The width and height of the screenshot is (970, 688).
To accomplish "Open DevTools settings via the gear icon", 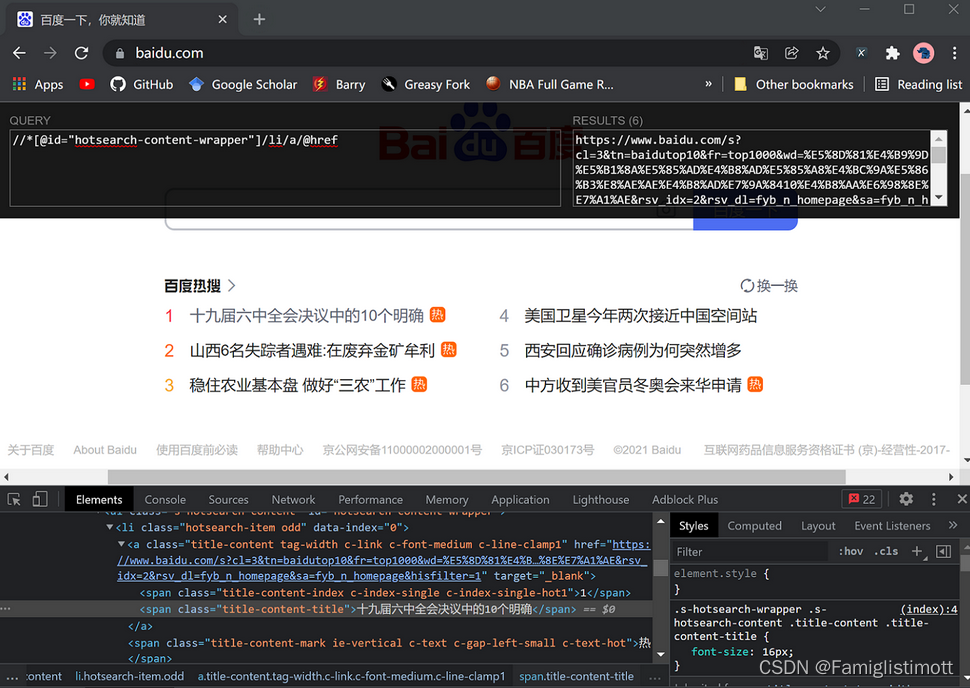I will click(x=906, y=498).
